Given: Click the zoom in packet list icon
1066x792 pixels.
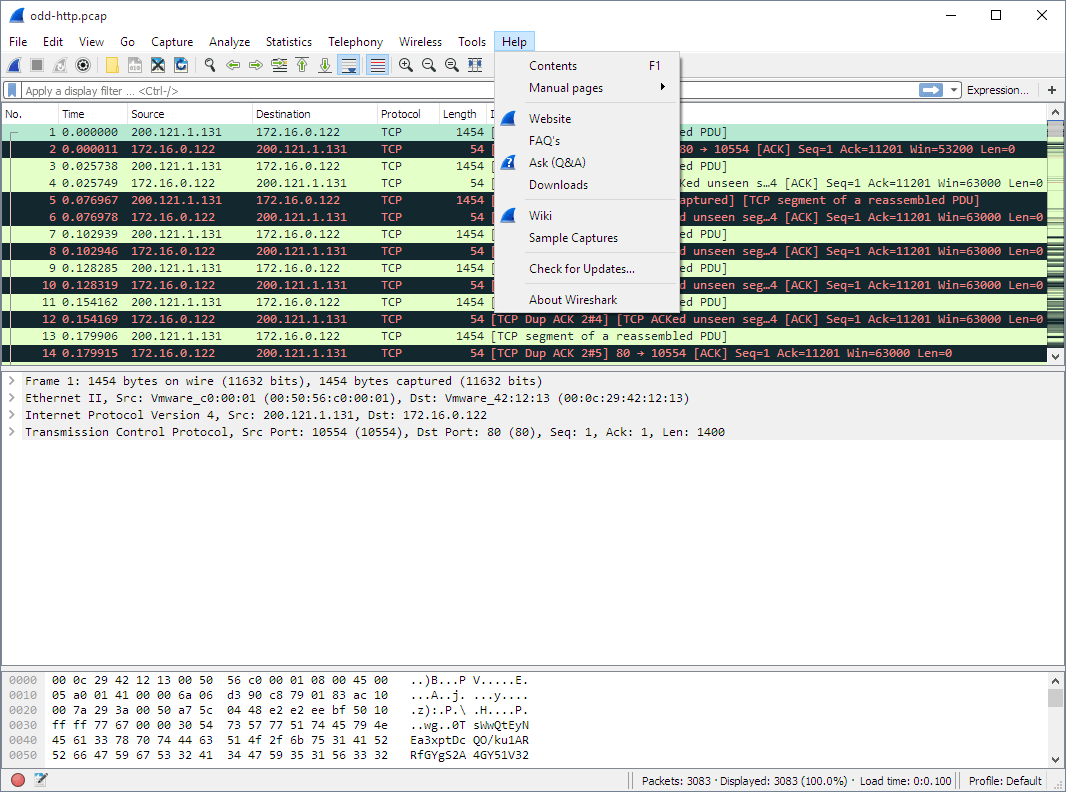Looking at the screenshot, I should 407,64.
